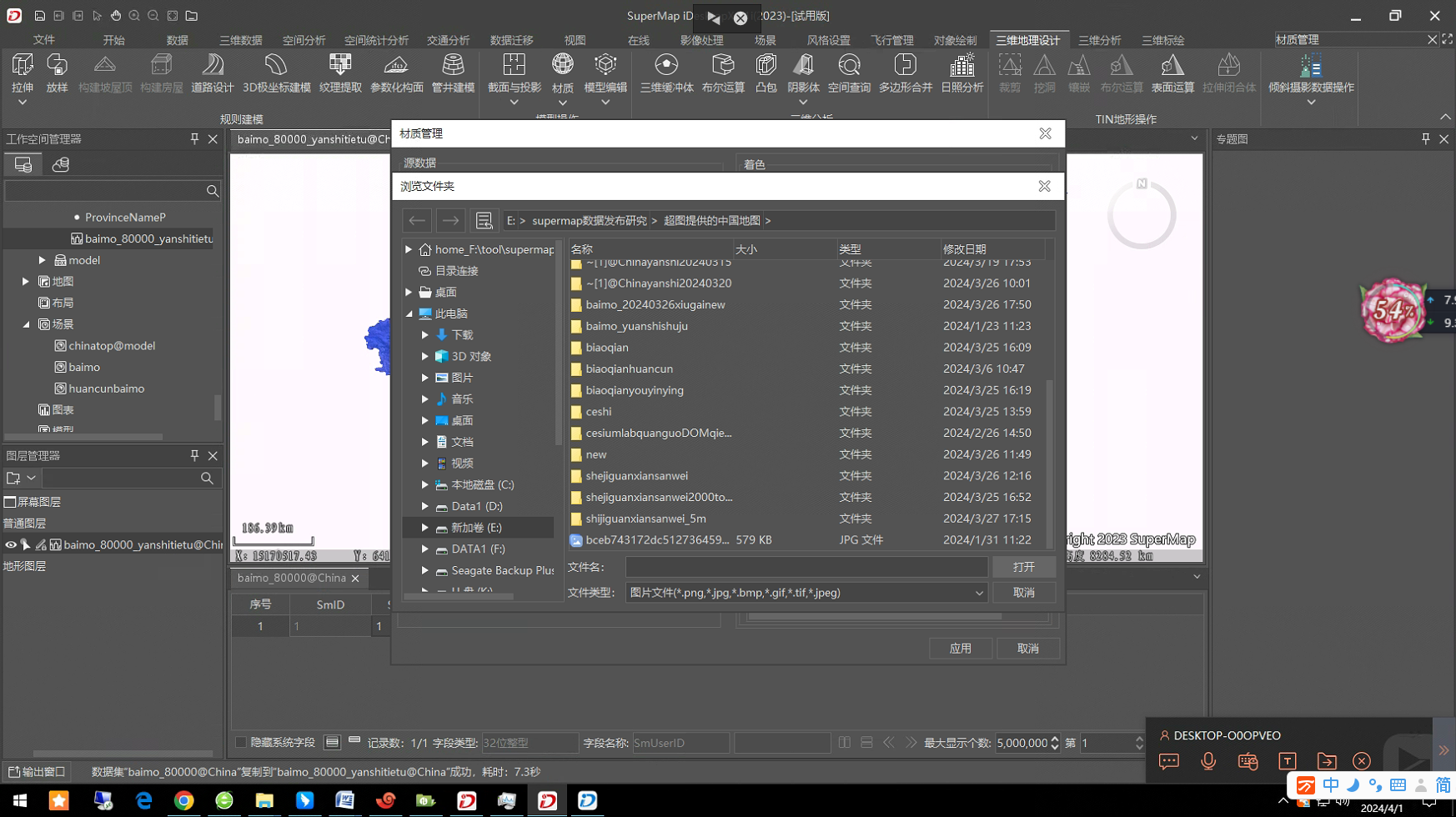Expand the 新加卷 (E:) drive node
This screenshot has width=1456, height=817.
click(425, 528)
